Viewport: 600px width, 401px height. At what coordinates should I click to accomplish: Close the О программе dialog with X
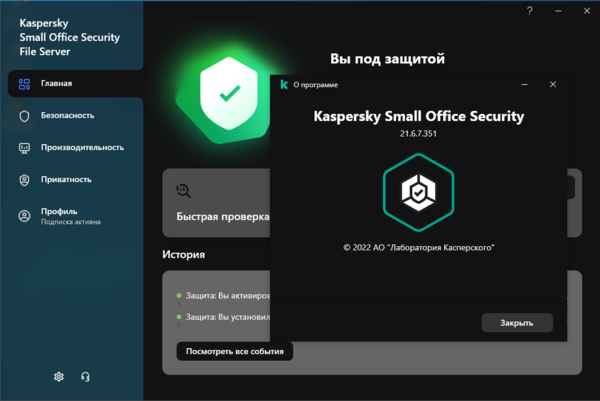[553, 84]
